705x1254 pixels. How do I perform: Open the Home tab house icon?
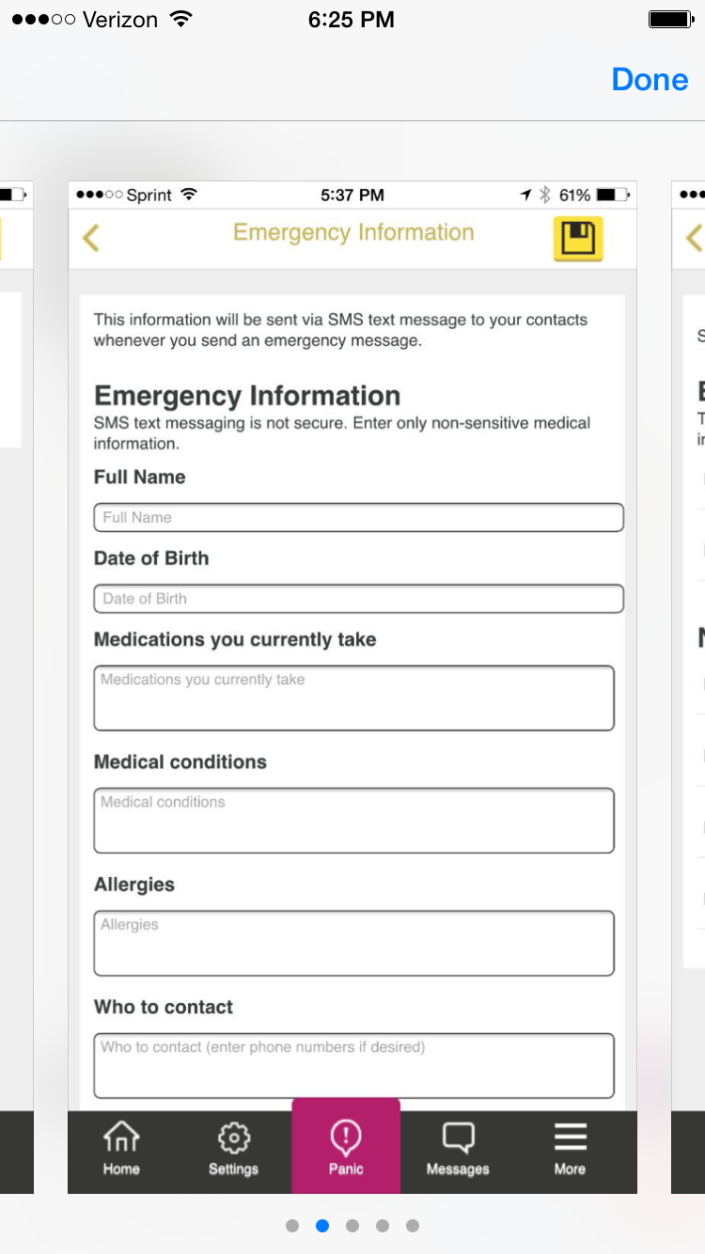(121, 1148)
